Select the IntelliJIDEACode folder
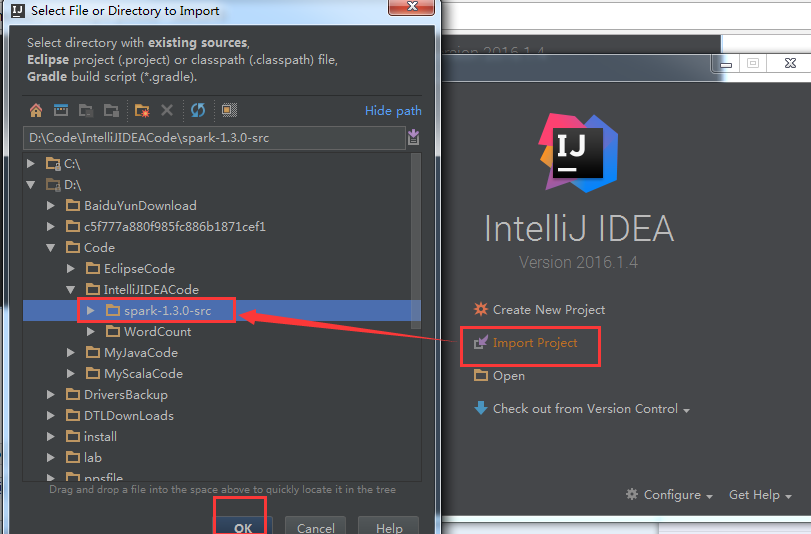The width and height of the screenshot is (811, 534). 142,290
